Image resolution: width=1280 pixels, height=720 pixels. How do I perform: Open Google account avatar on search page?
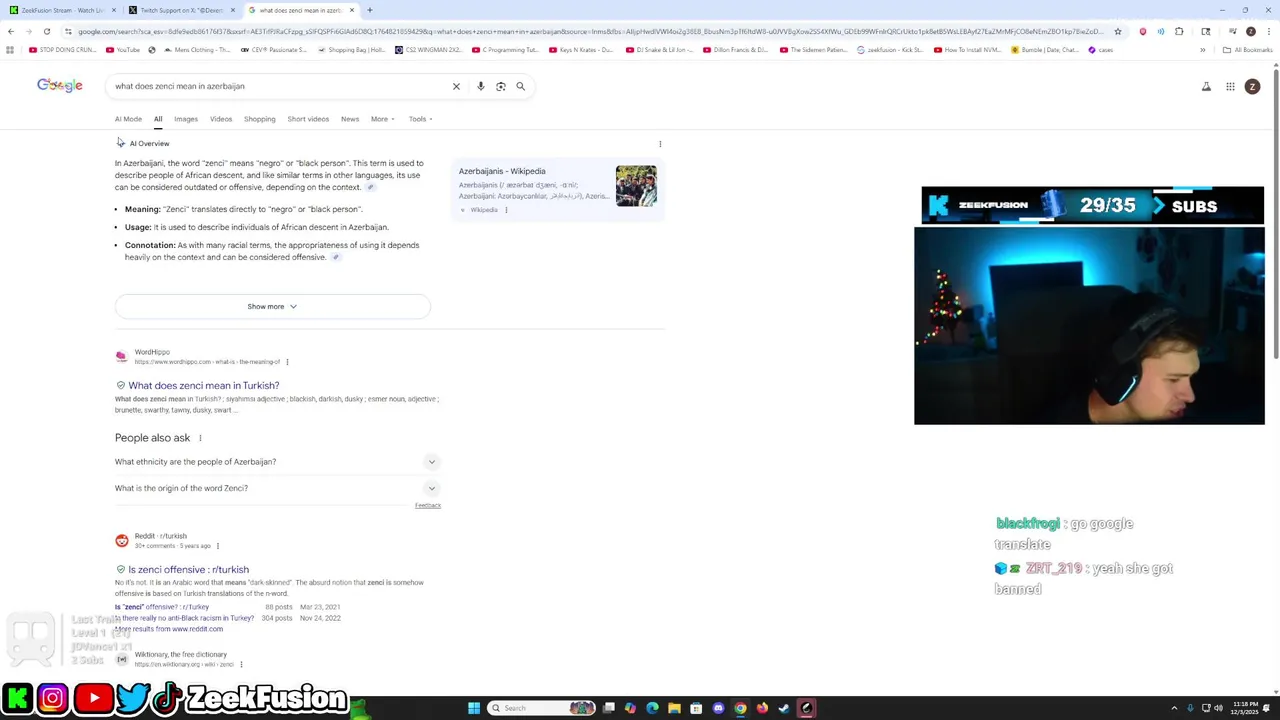click(1252, 86)
